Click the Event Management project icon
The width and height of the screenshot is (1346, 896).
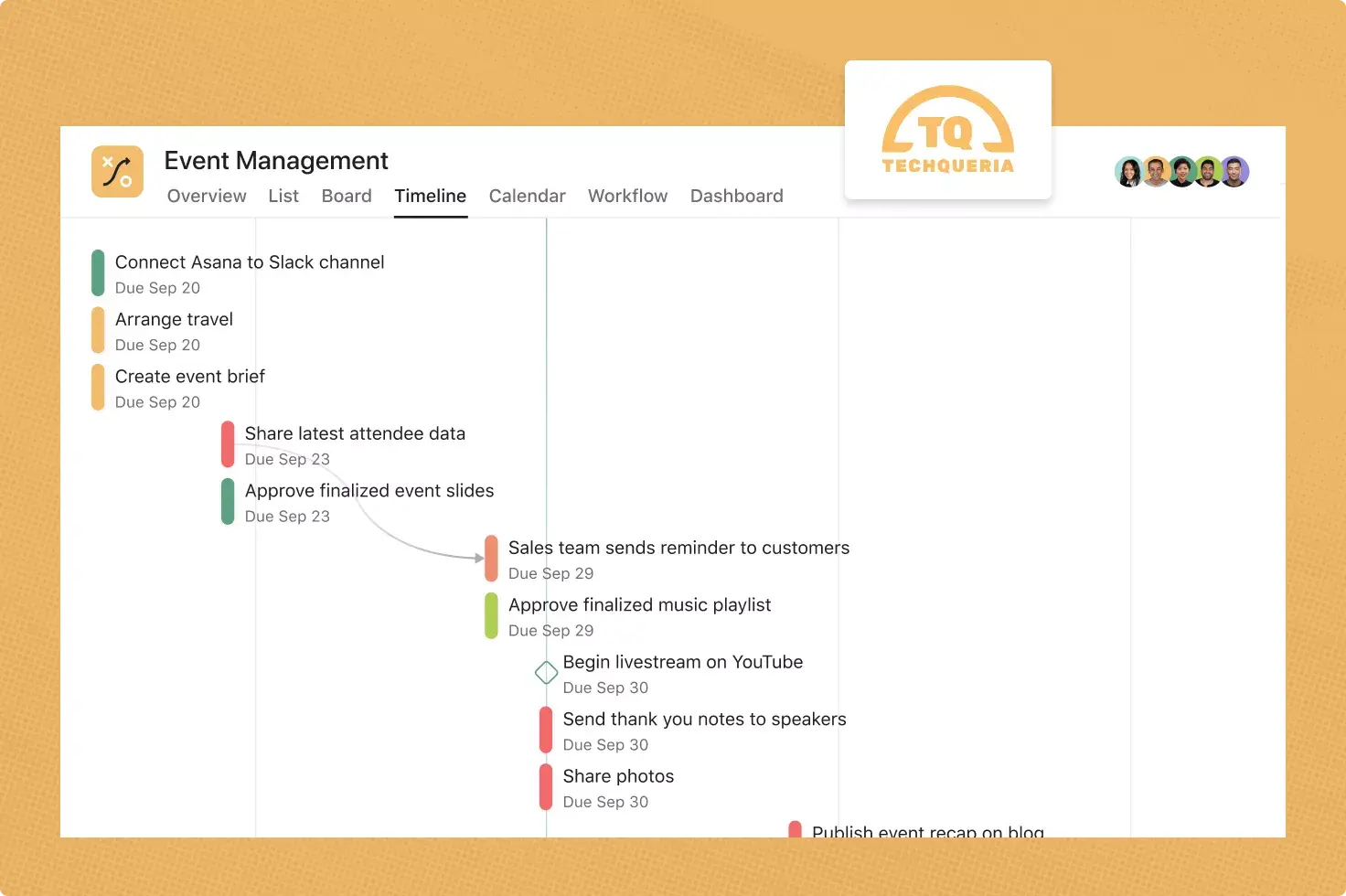tap(117, 172)
